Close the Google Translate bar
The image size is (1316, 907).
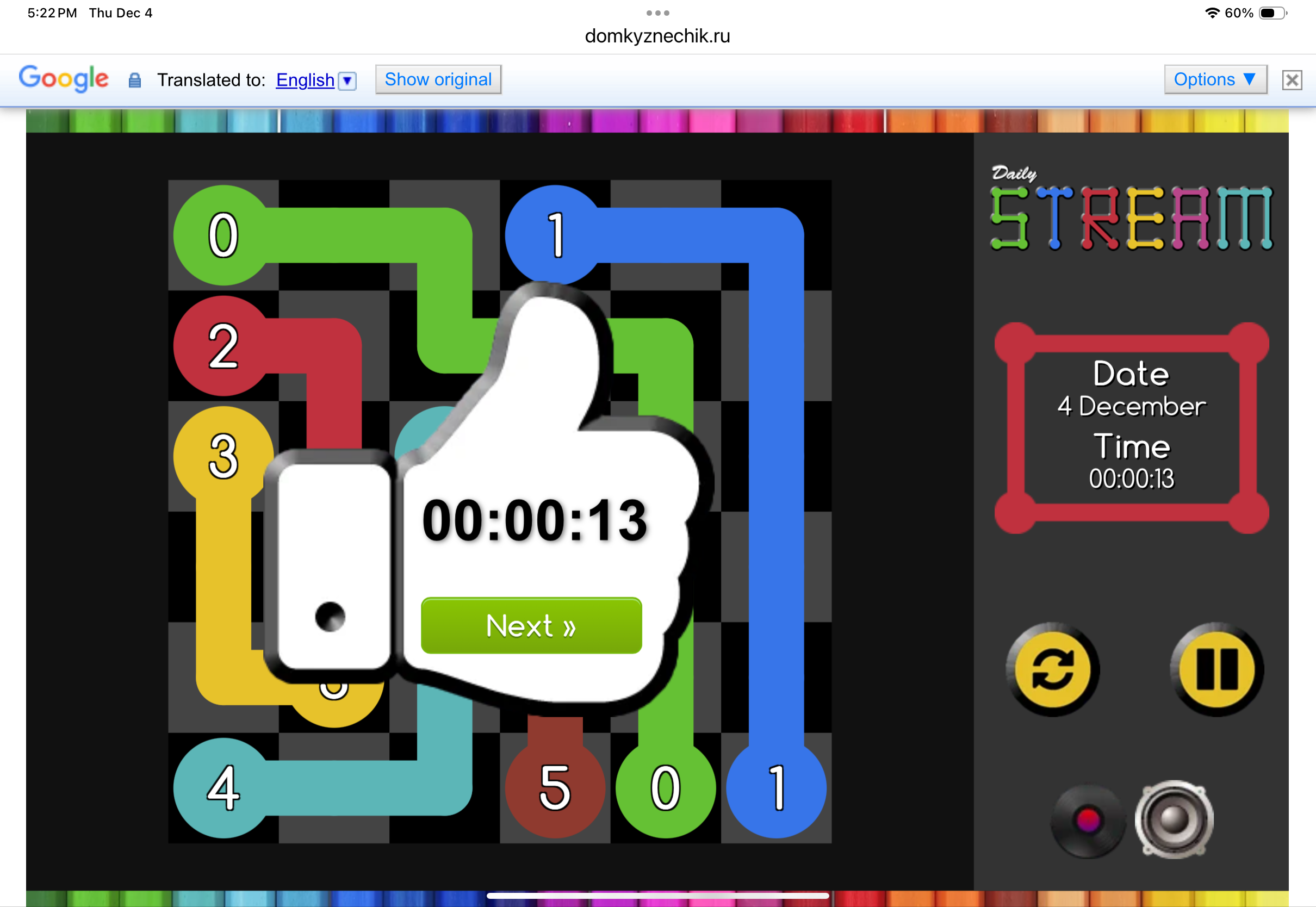(1292, 80)
